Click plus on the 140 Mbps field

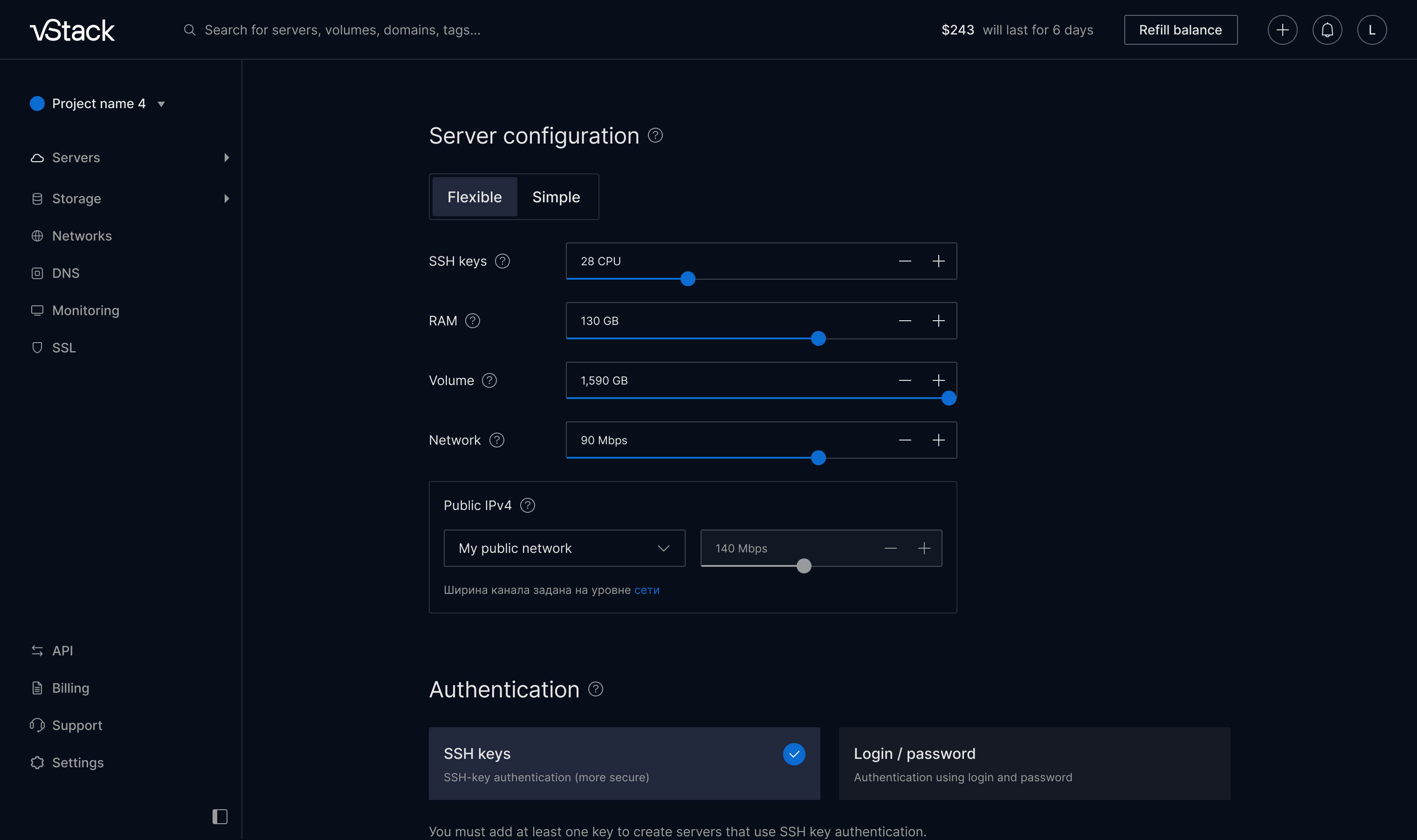[923, 549]
